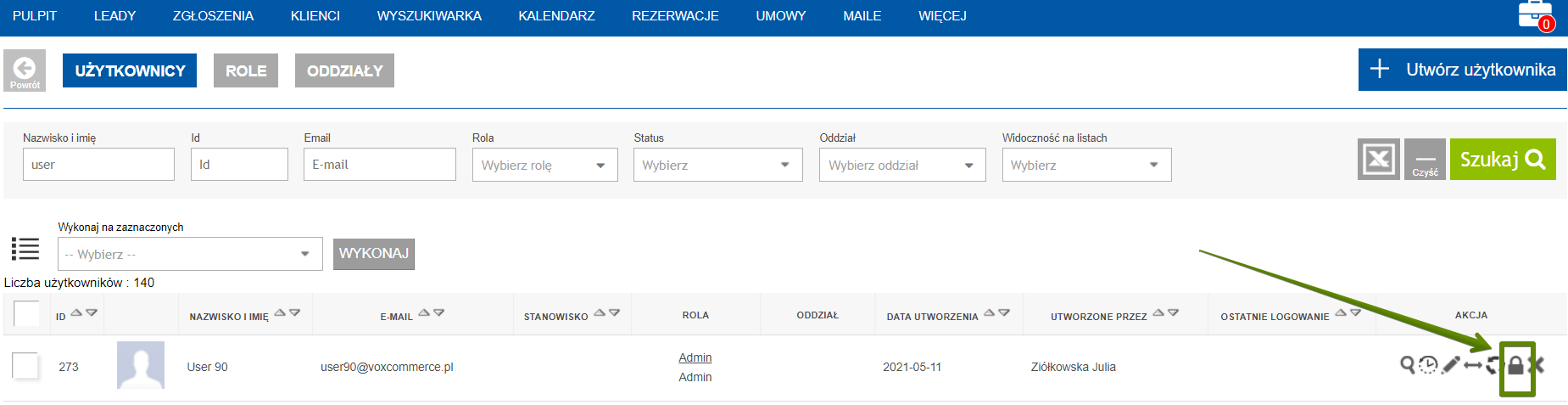Expand the WIĘCEJ menu

(942, 16)
